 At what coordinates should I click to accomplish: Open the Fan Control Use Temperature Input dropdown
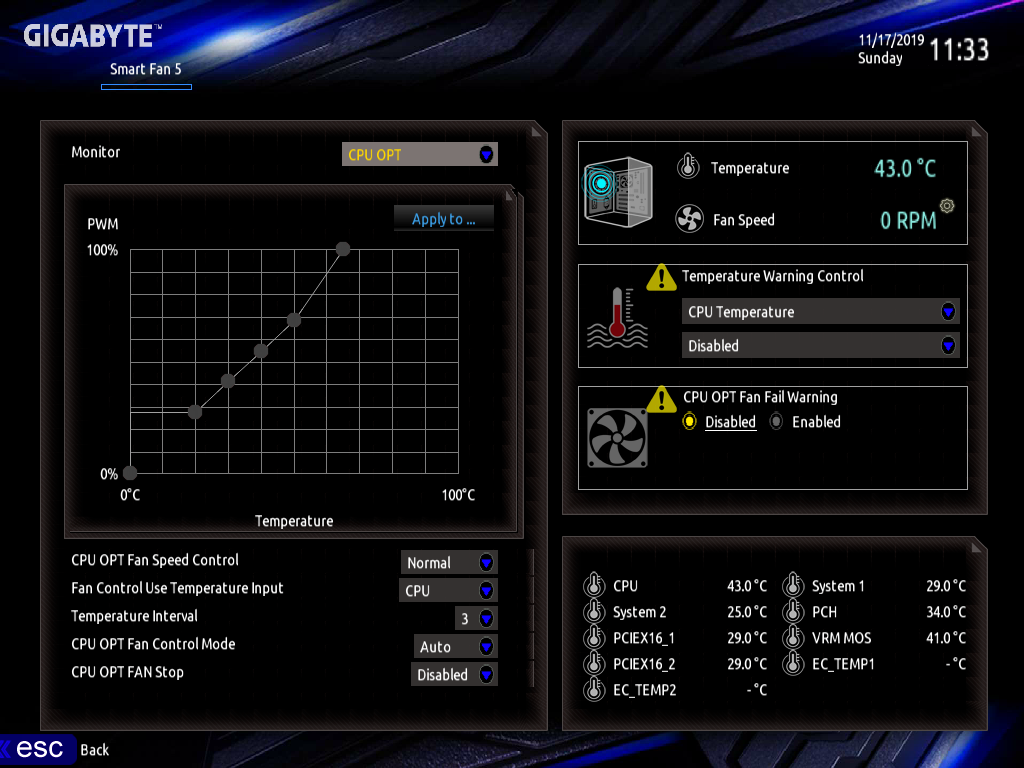pyautogui.click(x=448, y=590)
